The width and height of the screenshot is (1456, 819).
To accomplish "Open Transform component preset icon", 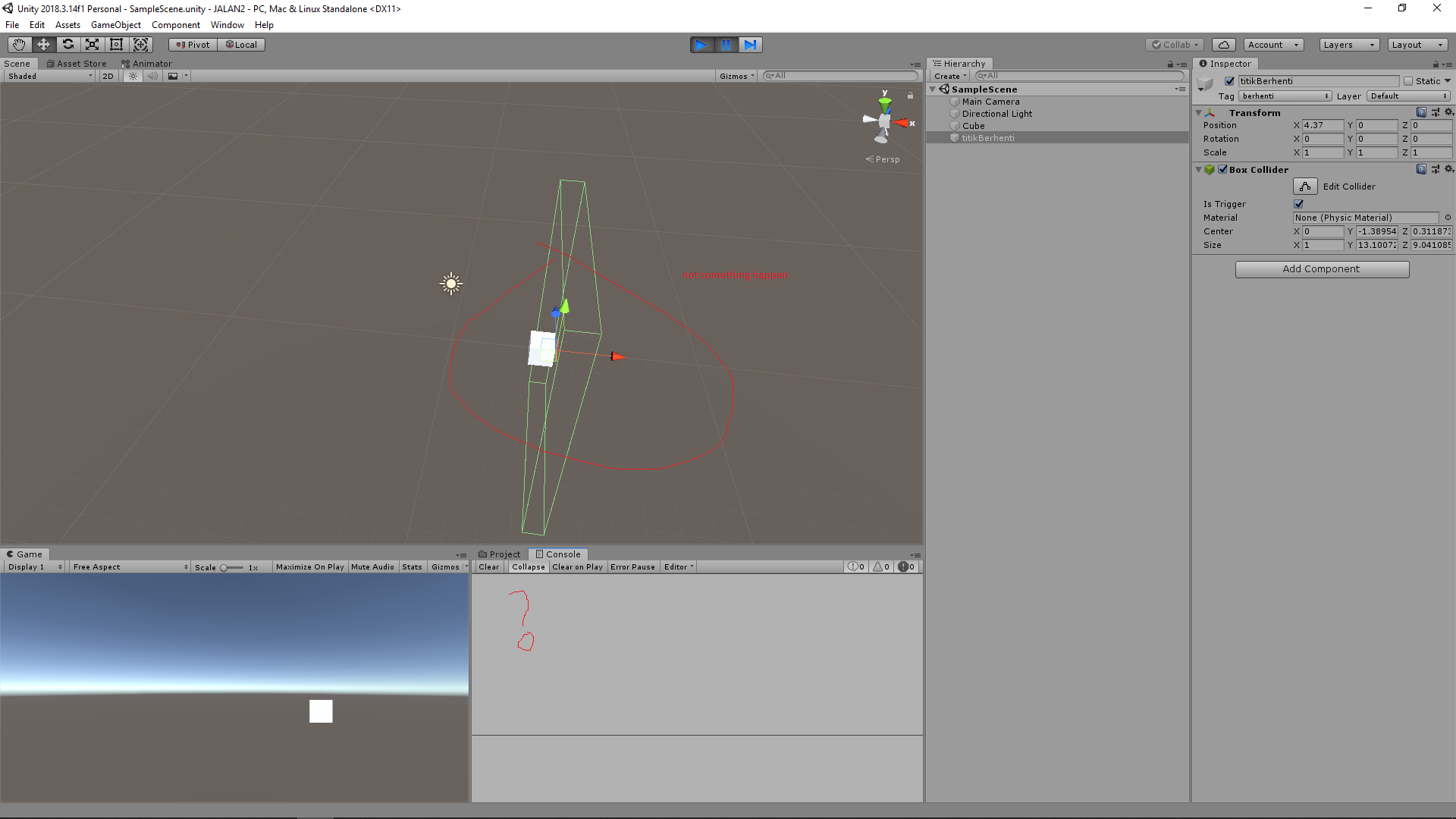I will pos(1436,112).
